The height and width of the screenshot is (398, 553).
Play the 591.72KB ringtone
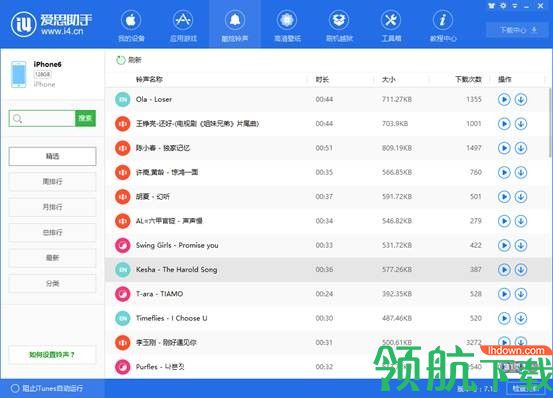[504, 197]
